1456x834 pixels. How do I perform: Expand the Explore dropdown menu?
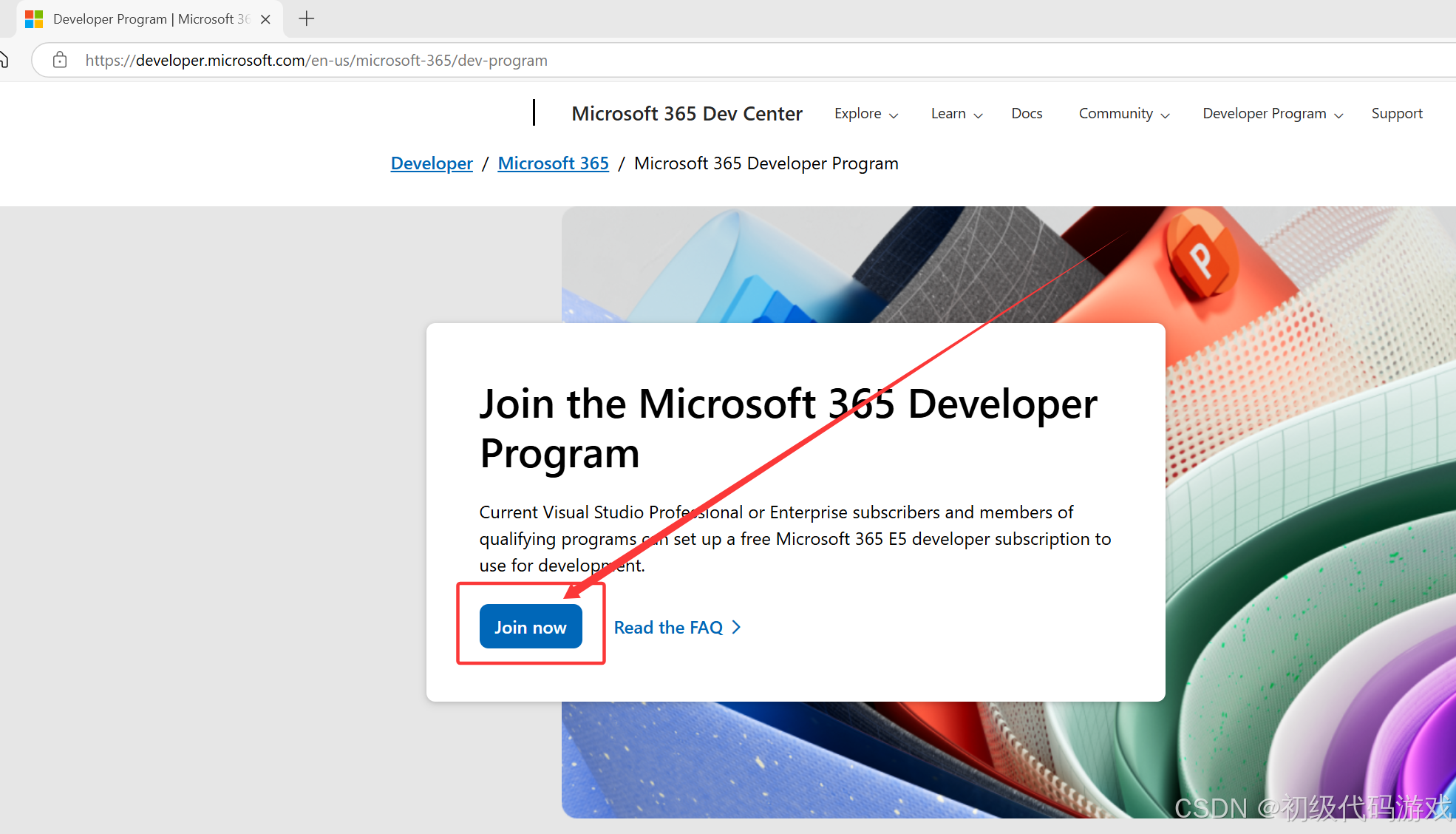click(x=865, y=114)
